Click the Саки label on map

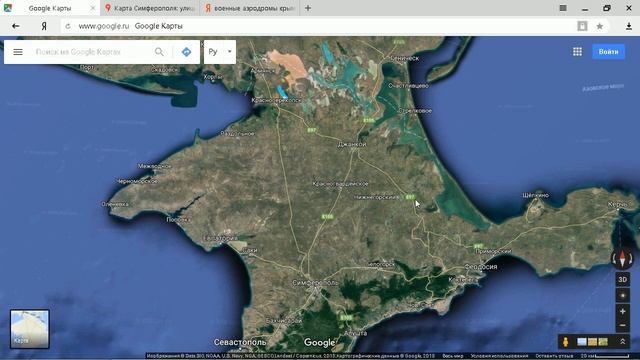point(249,250)
